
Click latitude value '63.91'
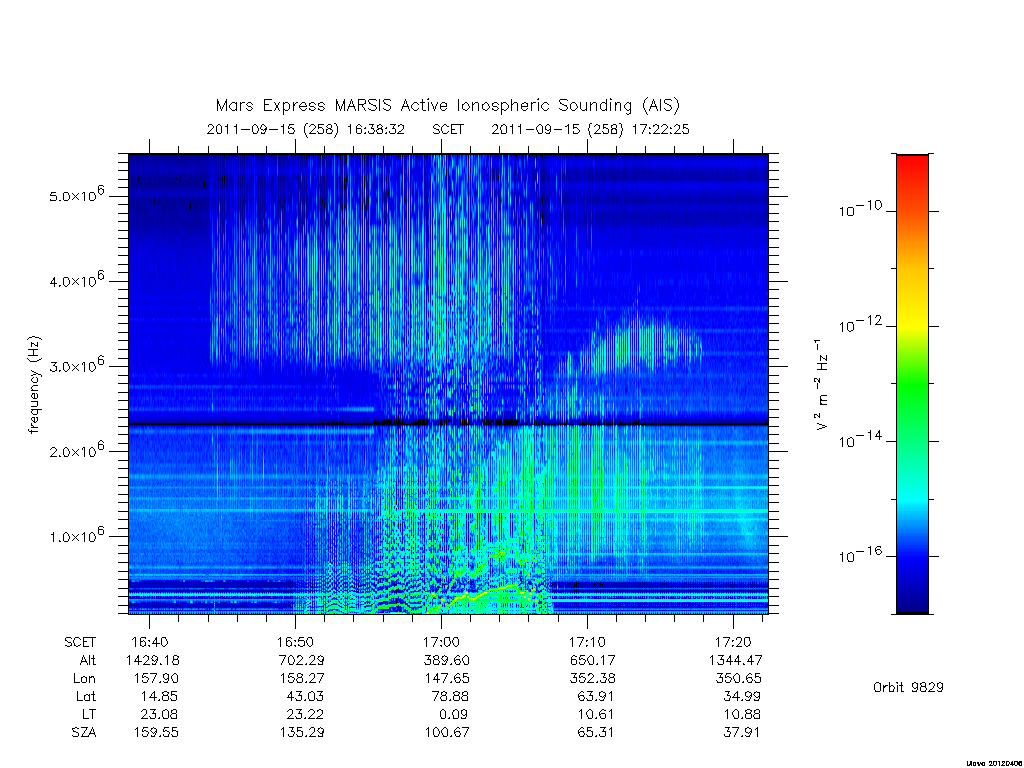pos(596,697)
